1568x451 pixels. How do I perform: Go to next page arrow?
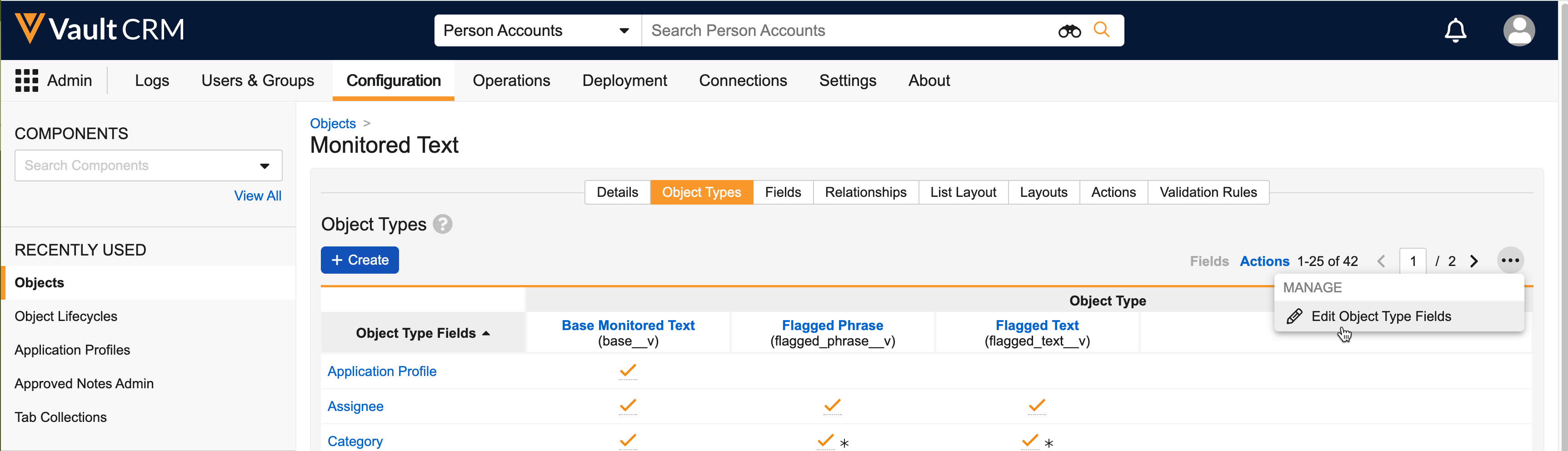pos(1473,261)
